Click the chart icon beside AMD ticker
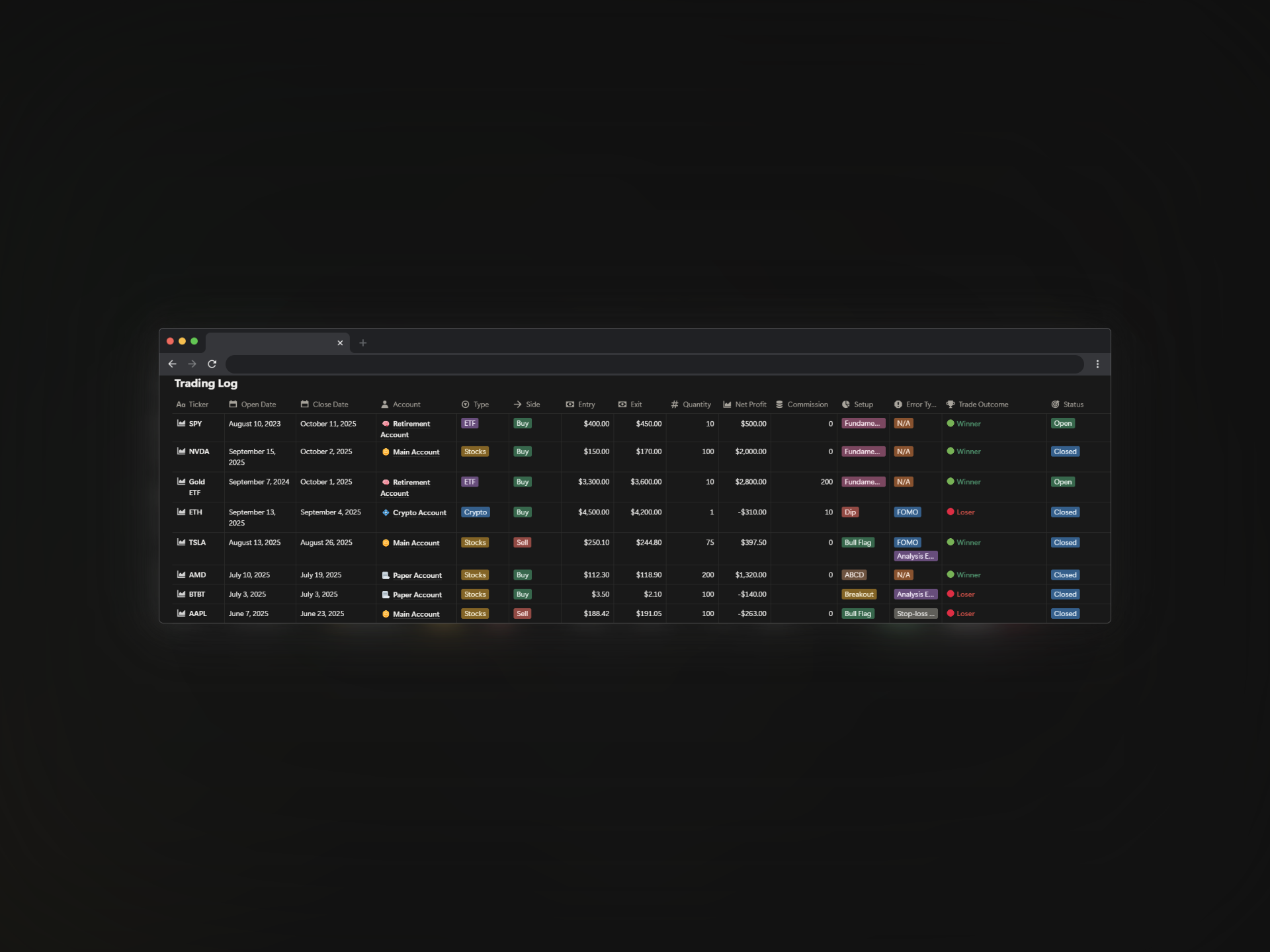Viewport: 1270px width, 952px height. click(181, 575)
